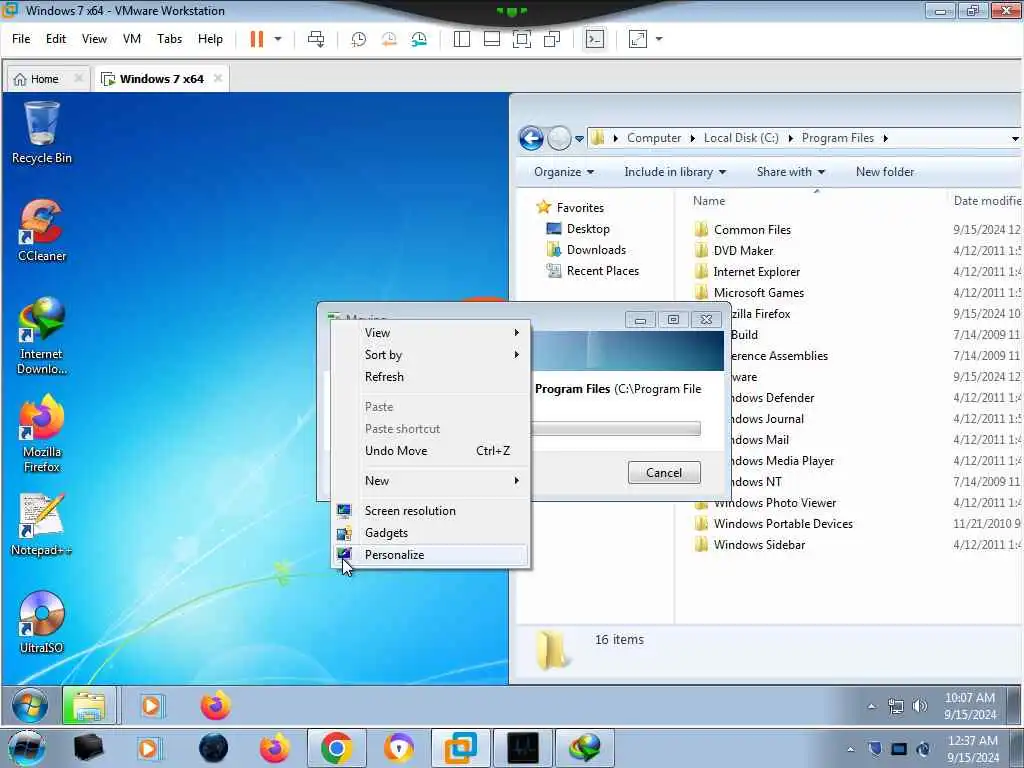Screen dimensions: 1024x768
Task: Cancel the moving files dialog
Action: [664, 472]
